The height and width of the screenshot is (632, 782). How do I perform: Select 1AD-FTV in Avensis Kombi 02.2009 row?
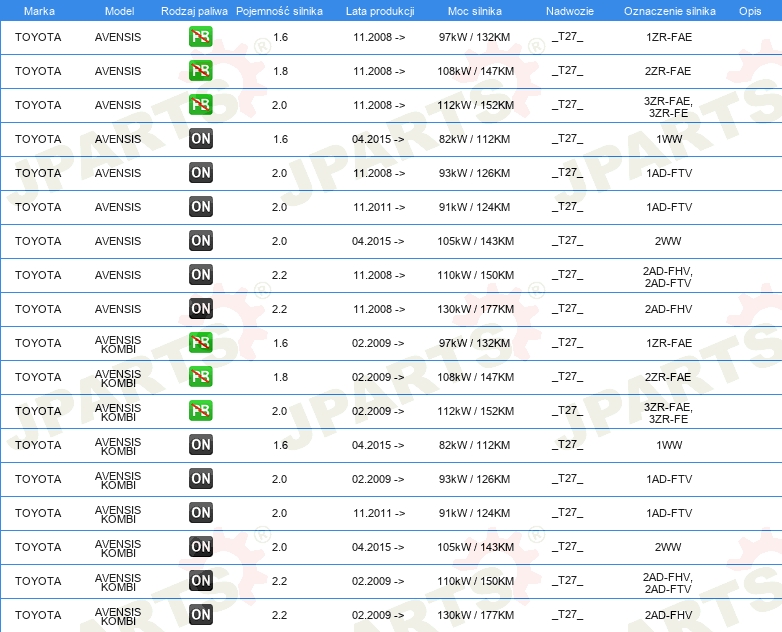[669, 479]
